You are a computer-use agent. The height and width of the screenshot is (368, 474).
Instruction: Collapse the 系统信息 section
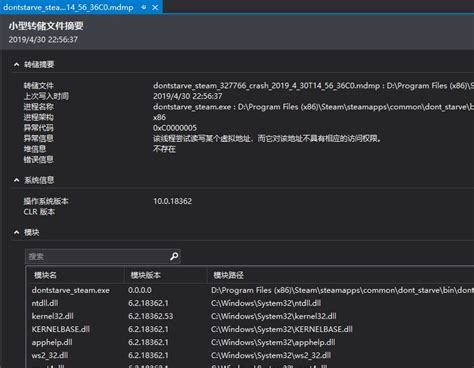16,180
